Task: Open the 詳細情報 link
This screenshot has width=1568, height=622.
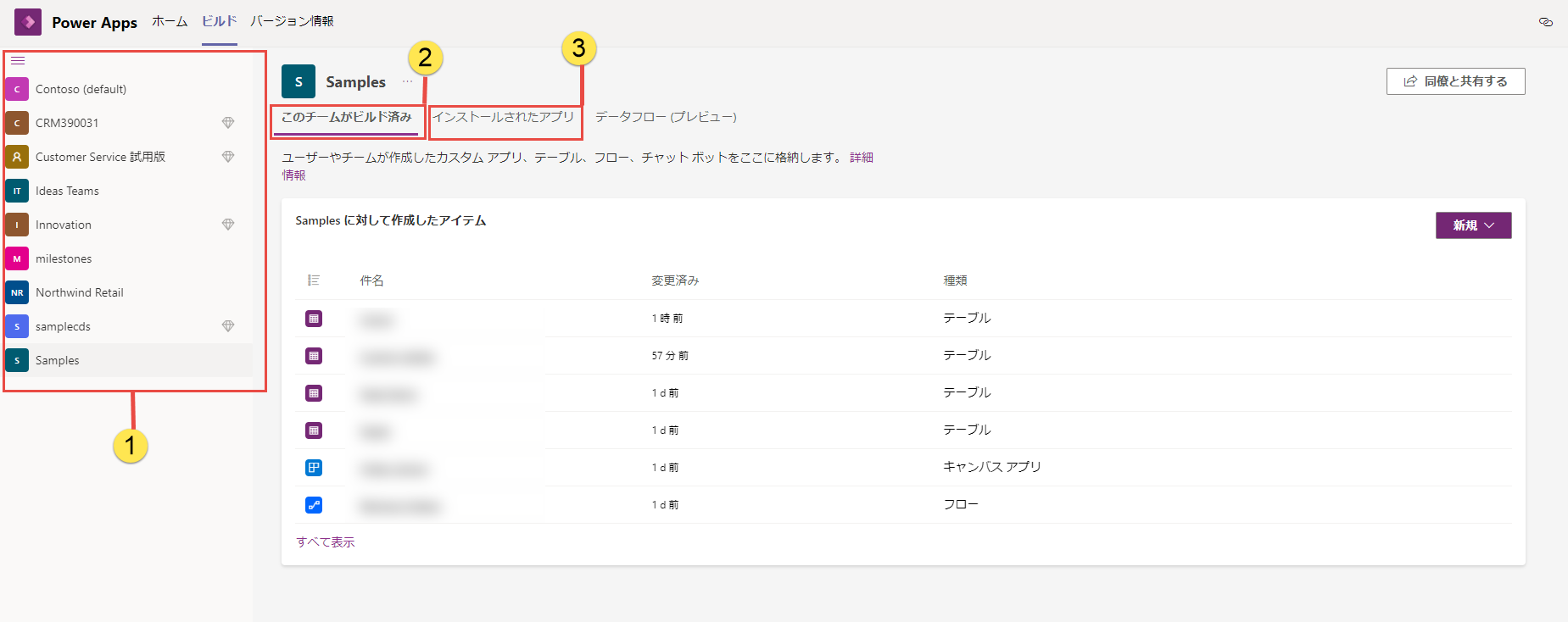Action: (861, 158)
